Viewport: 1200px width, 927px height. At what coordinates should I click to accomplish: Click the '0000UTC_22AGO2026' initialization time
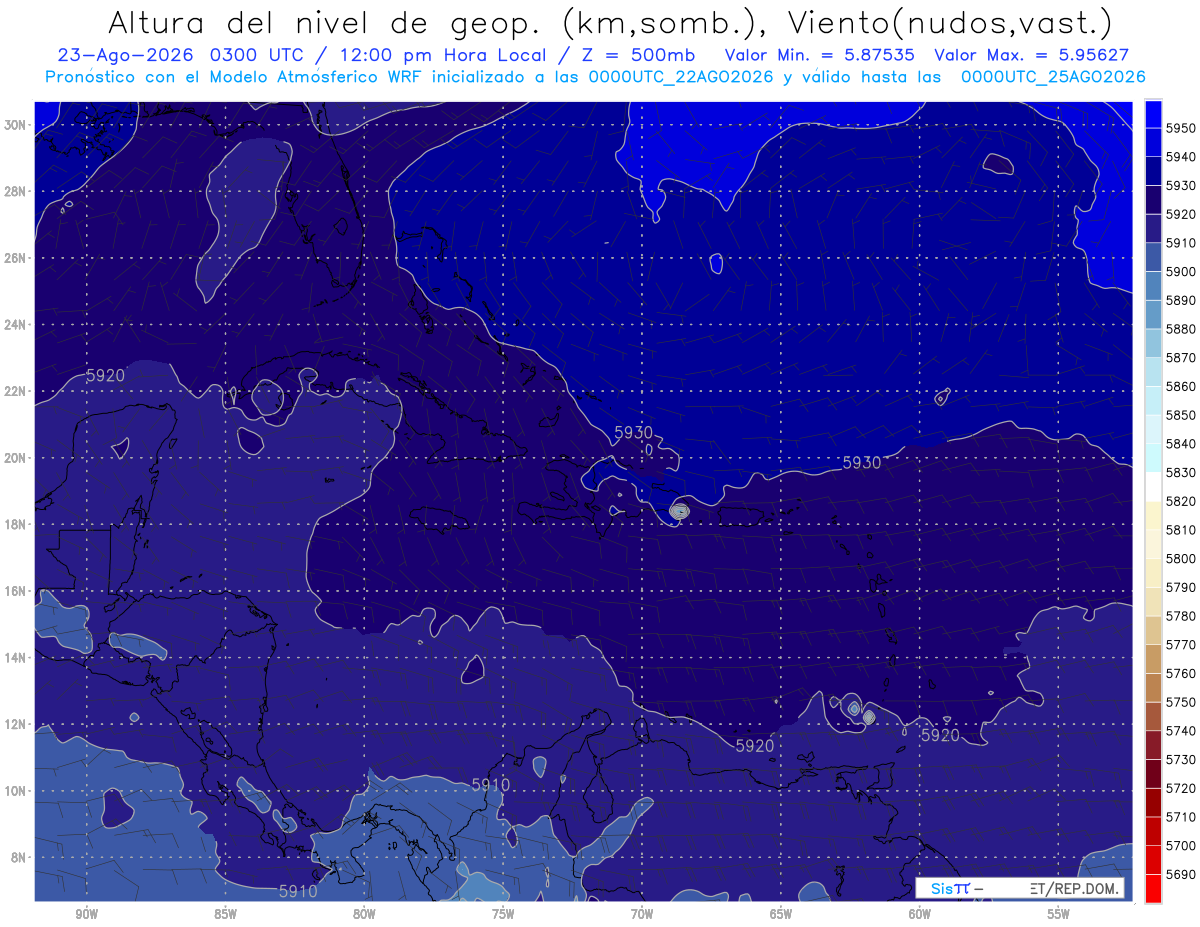tap(681, 76)
